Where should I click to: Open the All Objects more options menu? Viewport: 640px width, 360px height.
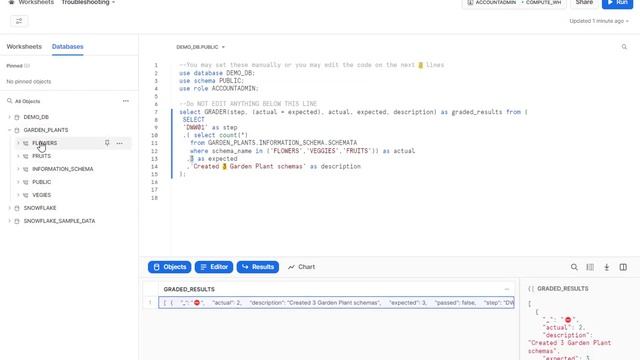coord(126,101)
